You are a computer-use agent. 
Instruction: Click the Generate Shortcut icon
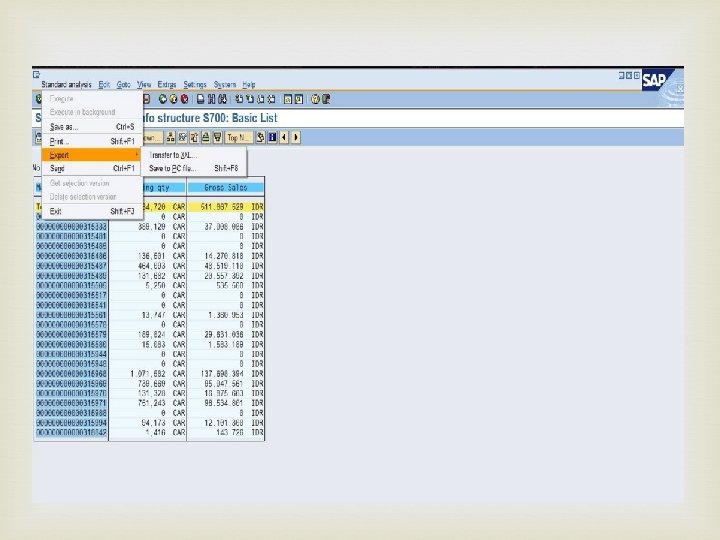pos(299,99)
